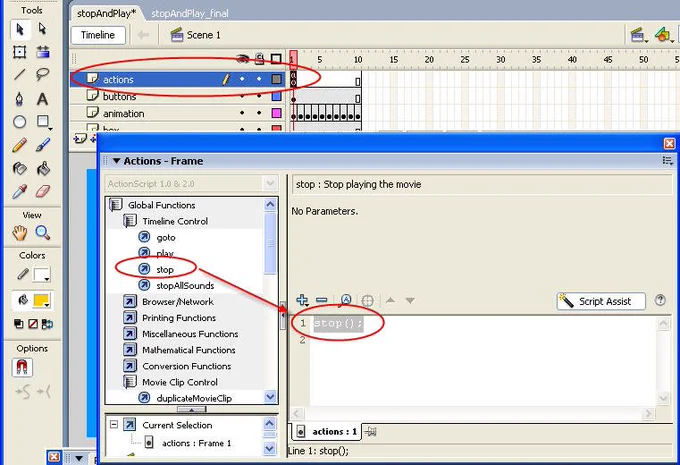Collapse the Actions - Frame panel triangle
Screen dimensions: 680x465
click(116, 161)
